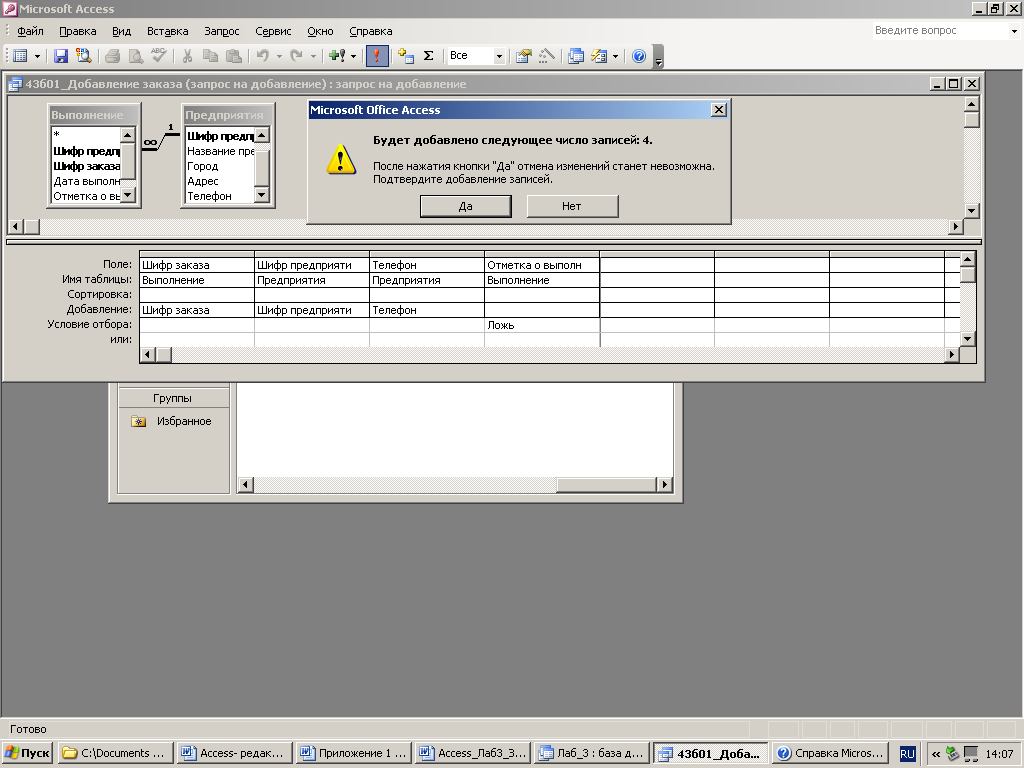Screen dimensions: 1024x768
Task: Click the Build expression wand icon
Action: point(547,56)
